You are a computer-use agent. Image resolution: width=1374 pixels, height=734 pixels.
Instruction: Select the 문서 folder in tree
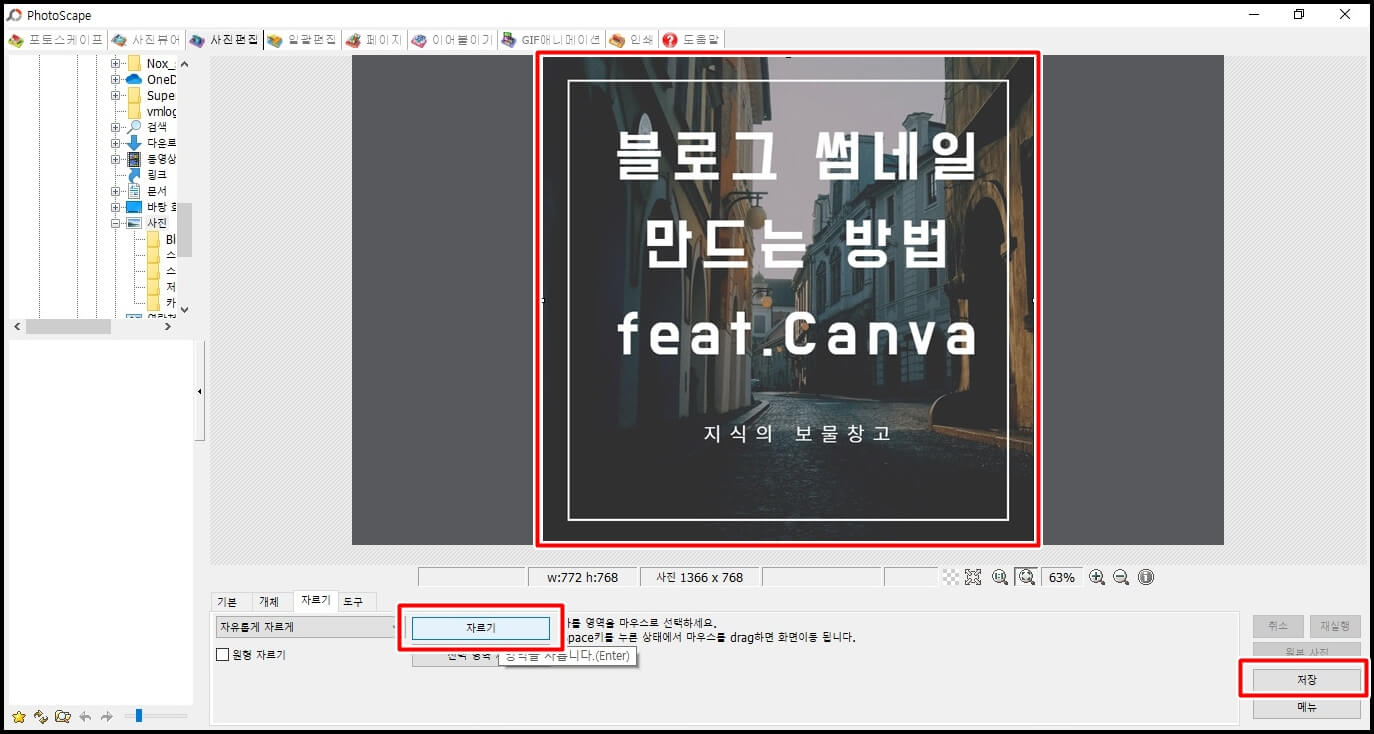(156, 191)
